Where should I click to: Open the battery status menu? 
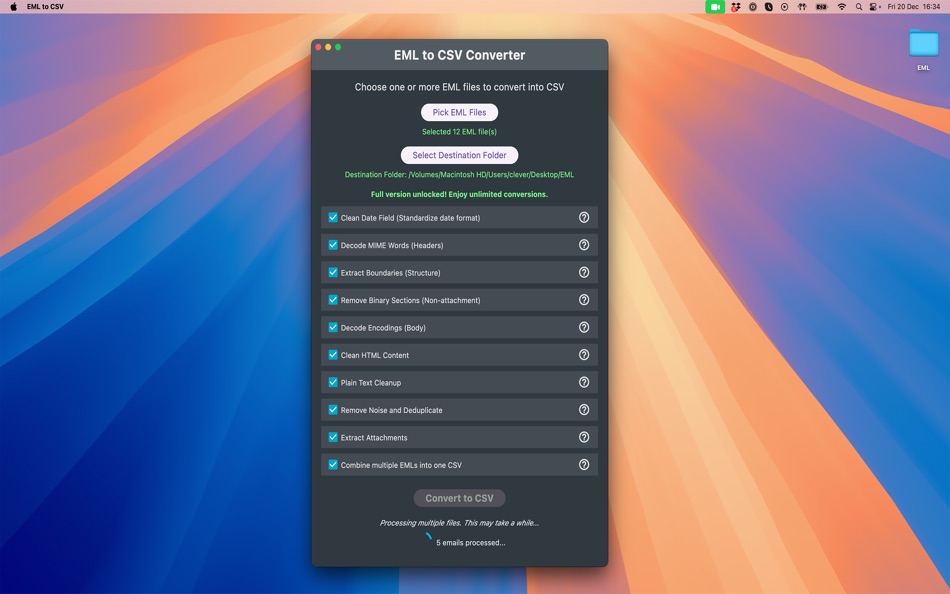(x=822, y=7)
